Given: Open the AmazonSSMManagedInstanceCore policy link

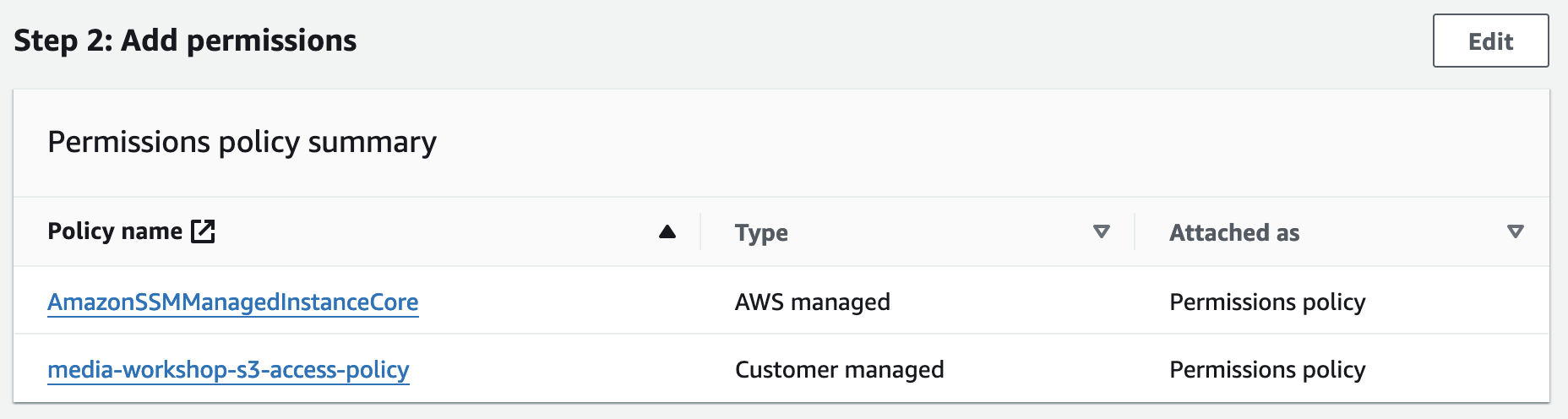Looking at the screenshot, I should click(232, 302).
